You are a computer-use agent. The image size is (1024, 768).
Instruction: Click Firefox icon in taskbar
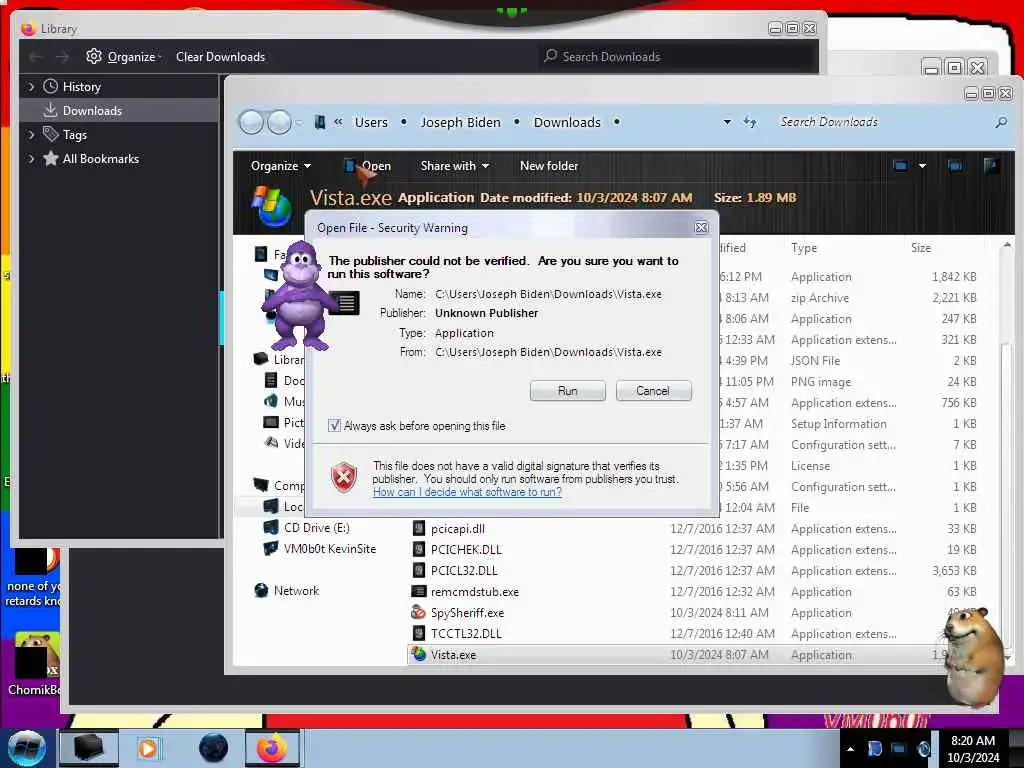click(x=272, y=748)
